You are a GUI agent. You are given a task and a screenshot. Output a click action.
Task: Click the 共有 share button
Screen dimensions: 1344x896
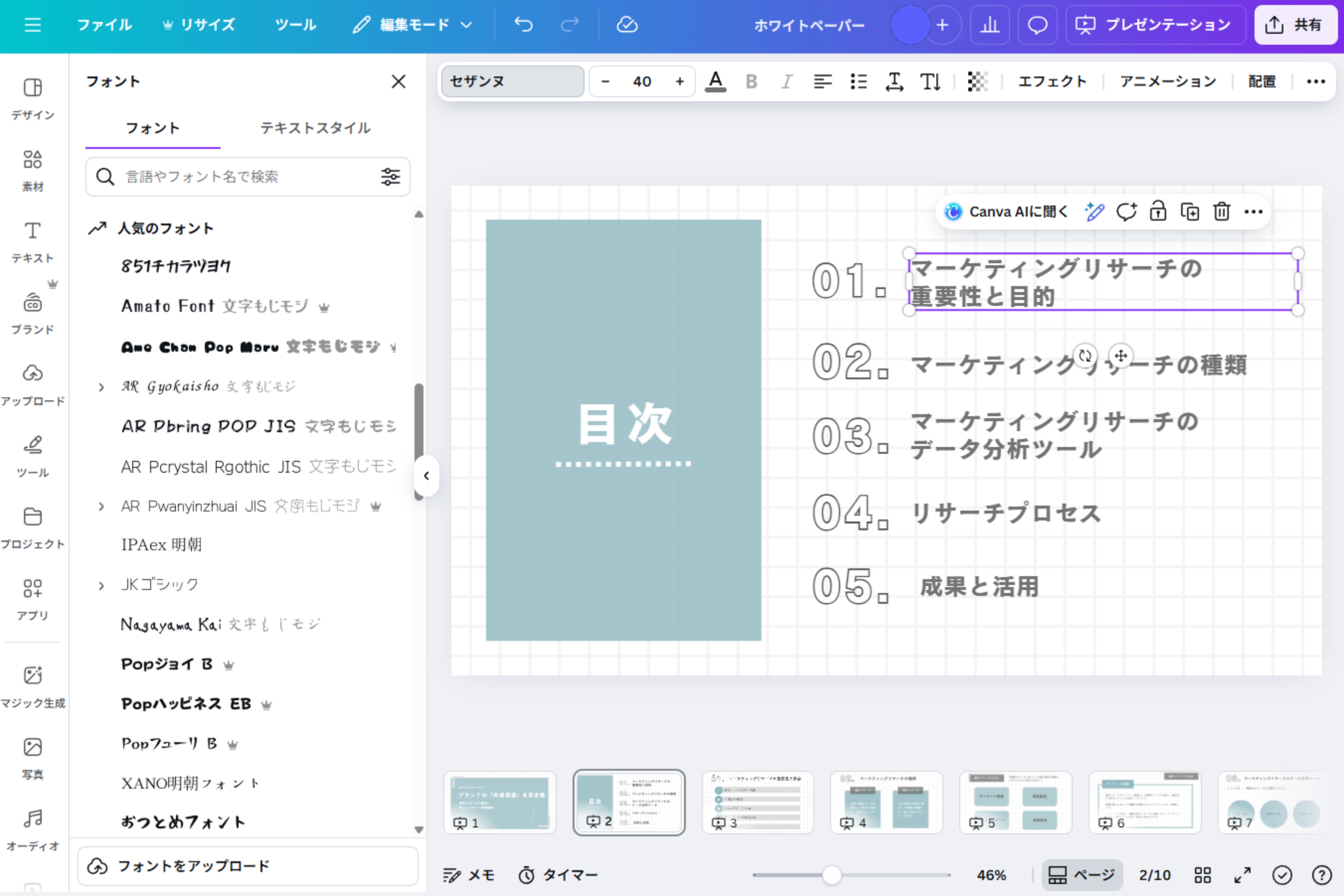click(x=1295, y=25)
